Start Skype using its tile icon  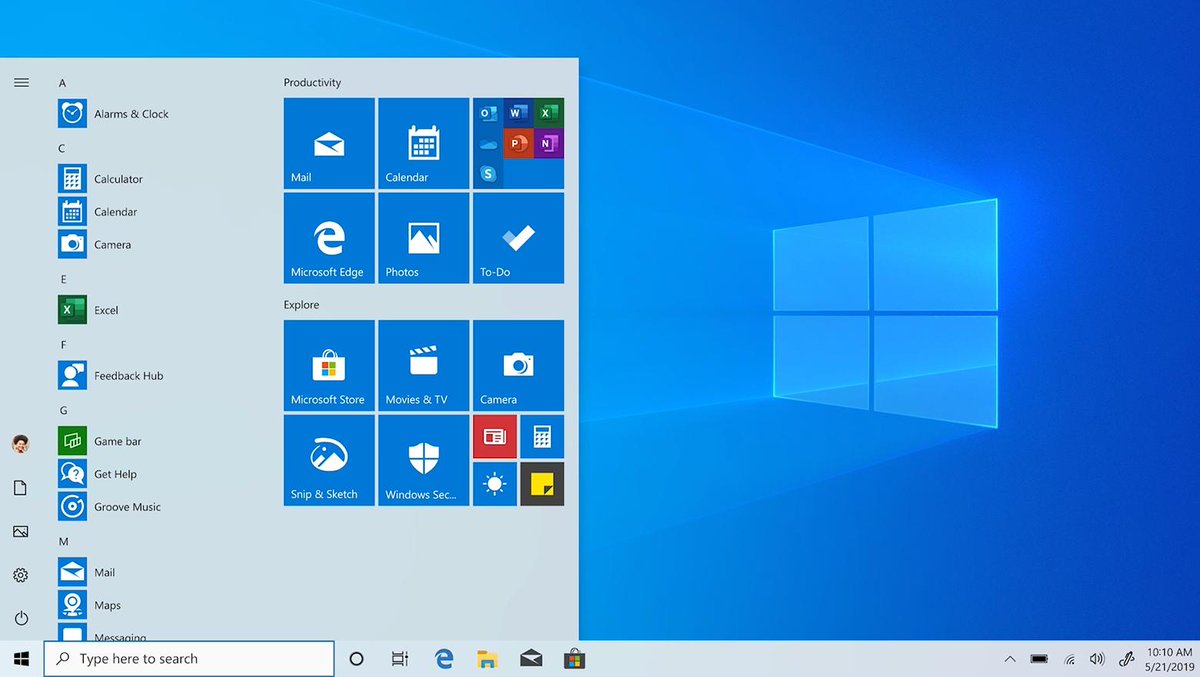tap(489, 172)
